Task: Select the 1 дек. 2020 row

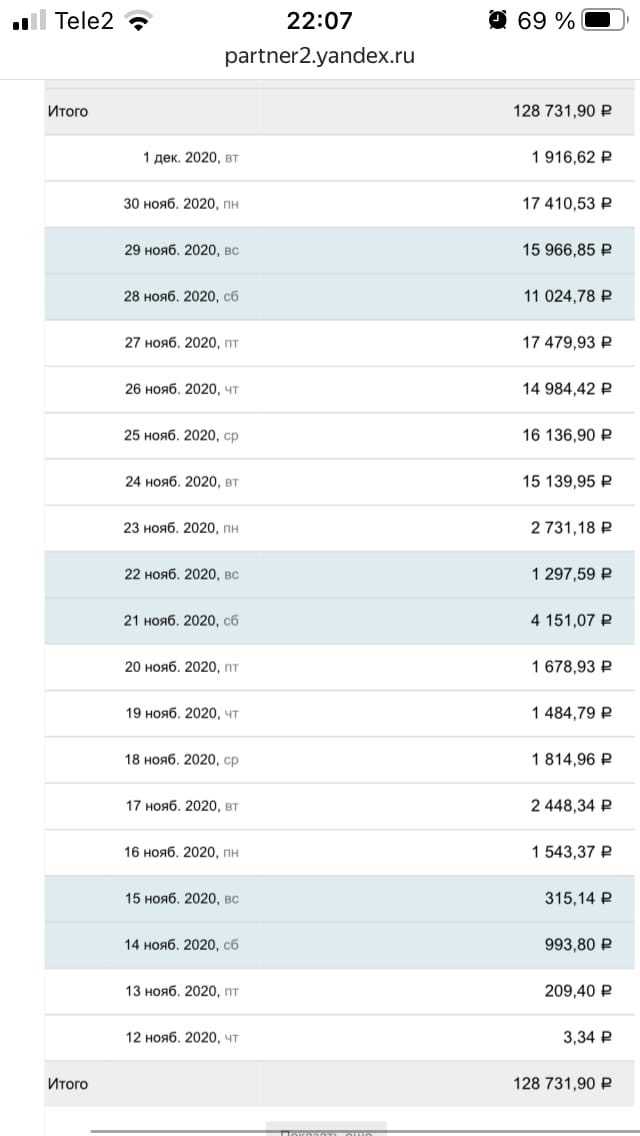Action: tap(339, 157)
